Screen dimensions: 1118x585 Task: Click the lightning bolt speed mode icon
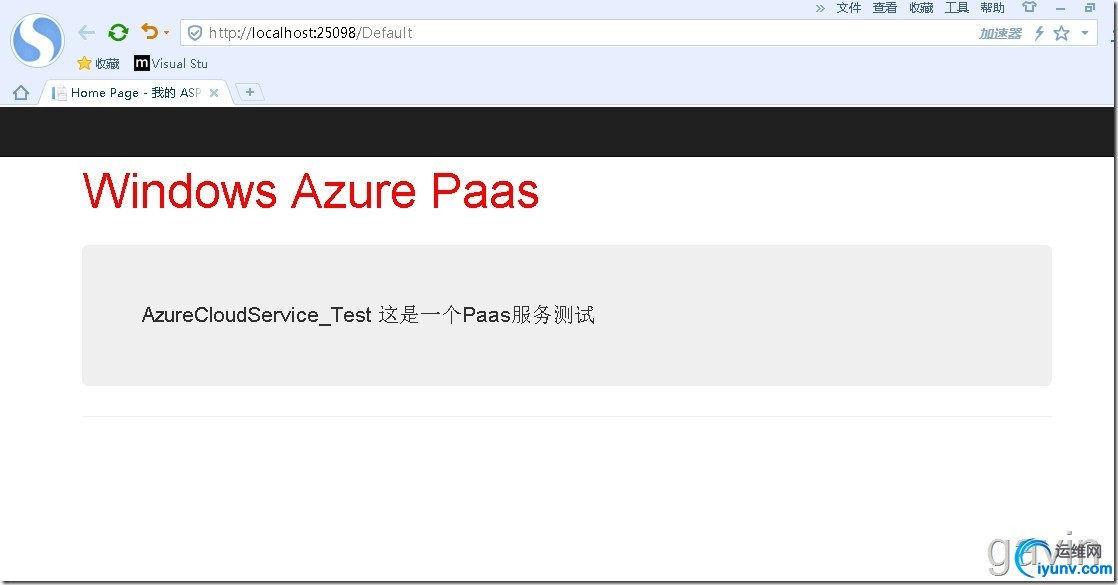pyautogui.click(x=1040, y=33)
